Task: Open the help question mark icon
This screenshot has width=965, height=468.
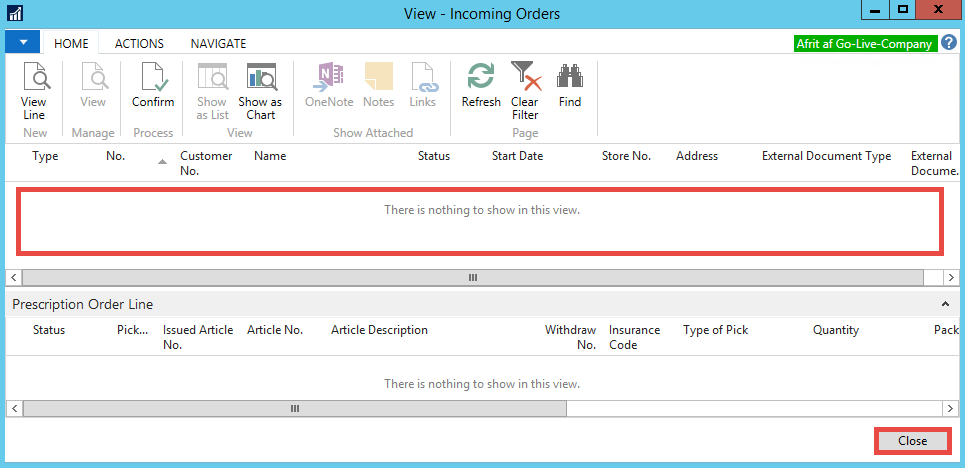Action: point(947,44)
